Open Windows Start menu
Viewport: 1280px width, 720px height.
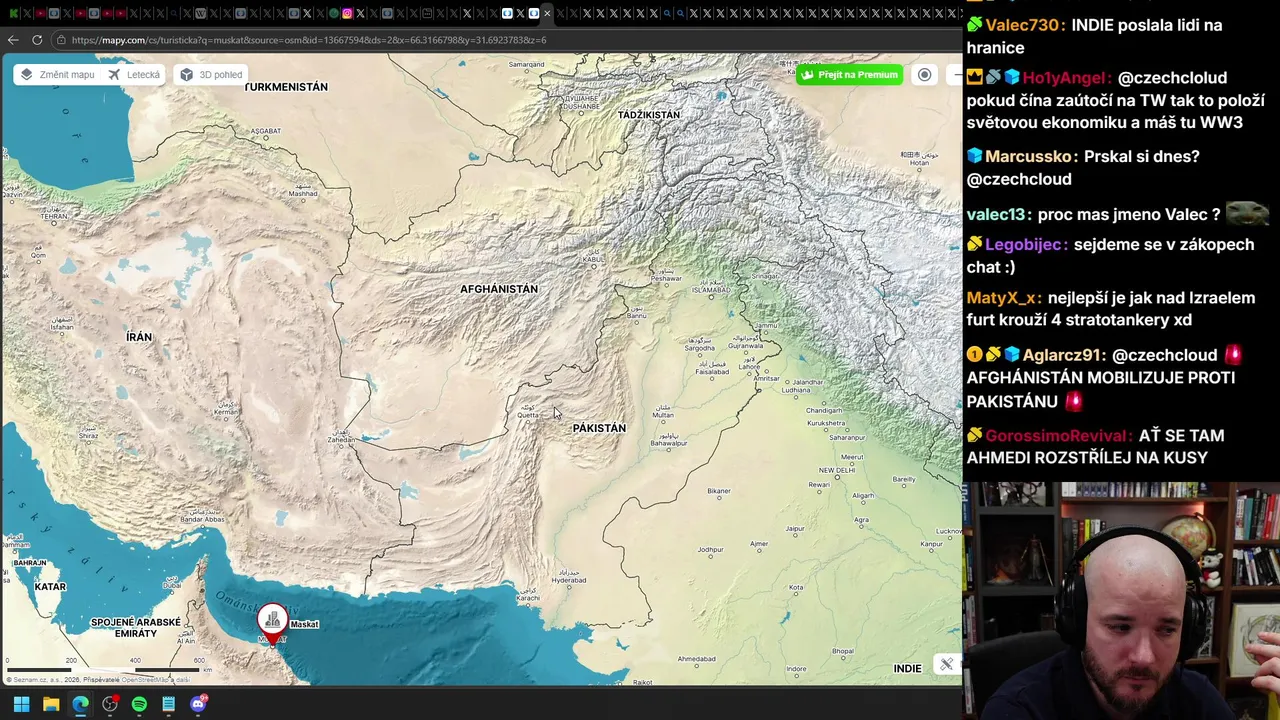[x=21, y=704]
